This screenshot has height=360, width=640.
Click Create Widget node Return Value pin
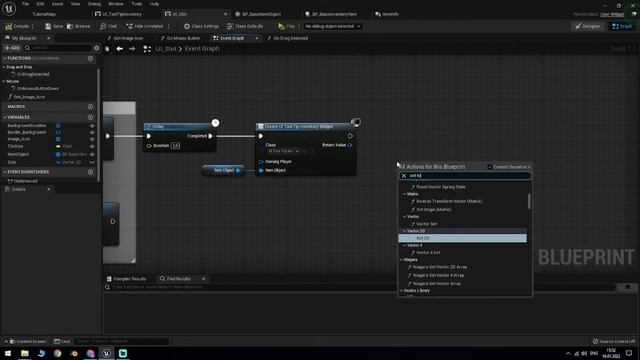coord(350,145)
